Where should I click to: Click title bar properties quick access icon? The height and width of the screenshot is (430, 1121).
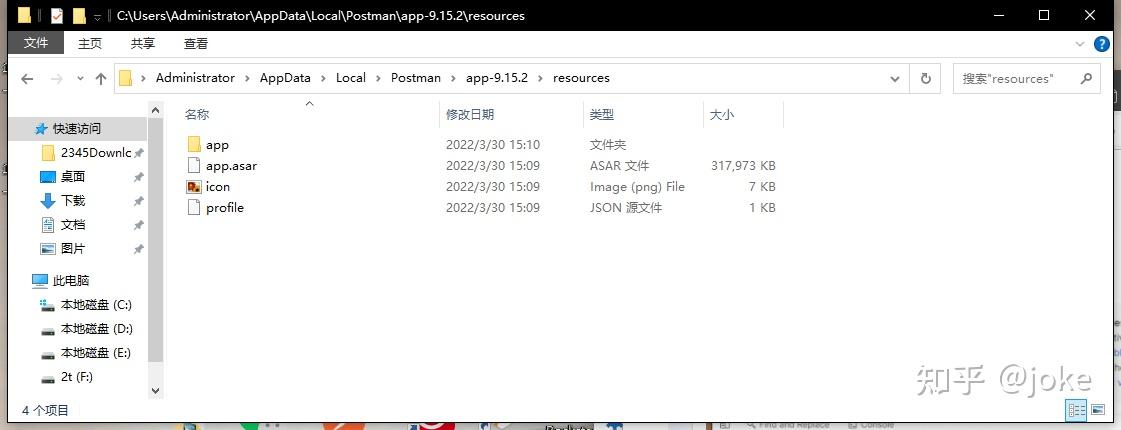tap(56, 15)
